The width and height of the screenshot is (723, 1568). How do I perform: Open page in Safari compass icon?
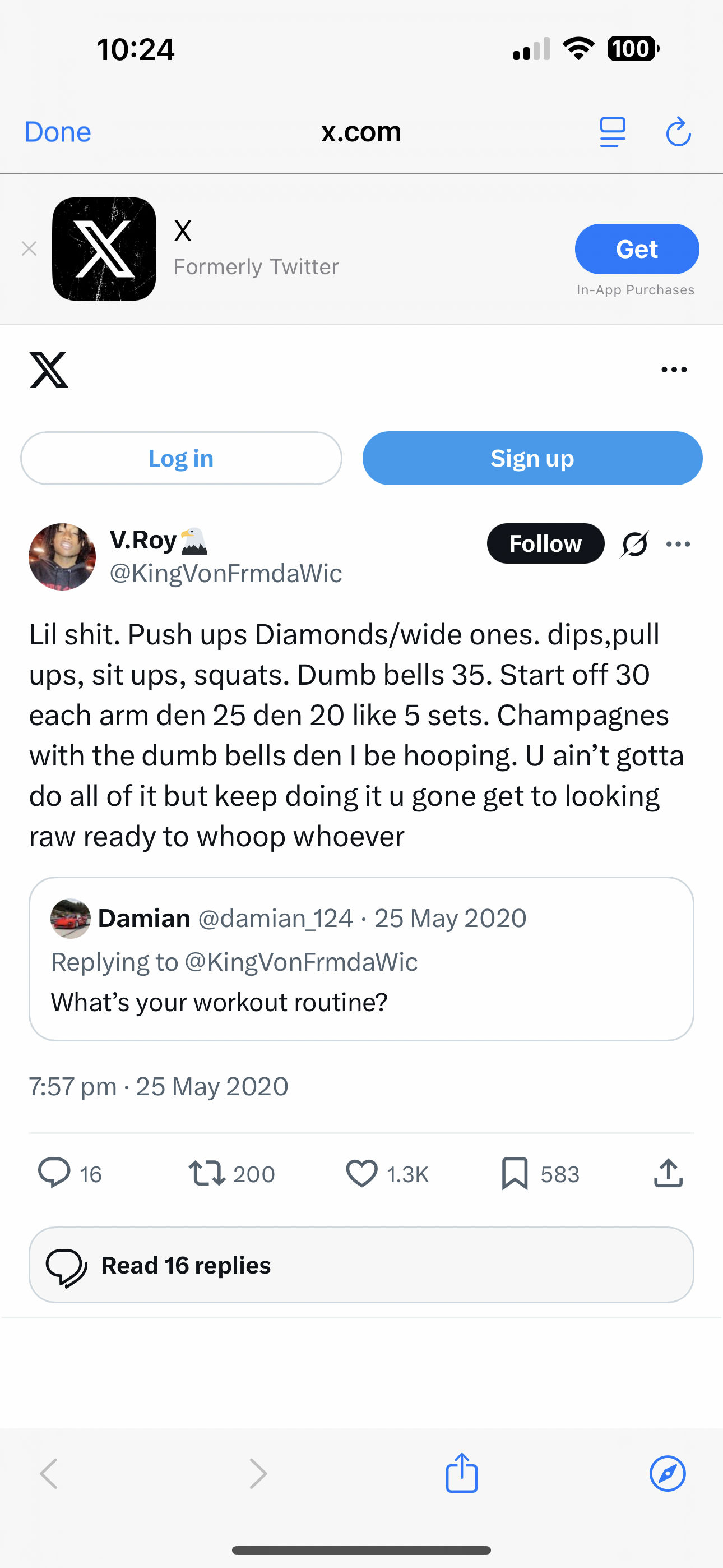tap(668, 1473)
